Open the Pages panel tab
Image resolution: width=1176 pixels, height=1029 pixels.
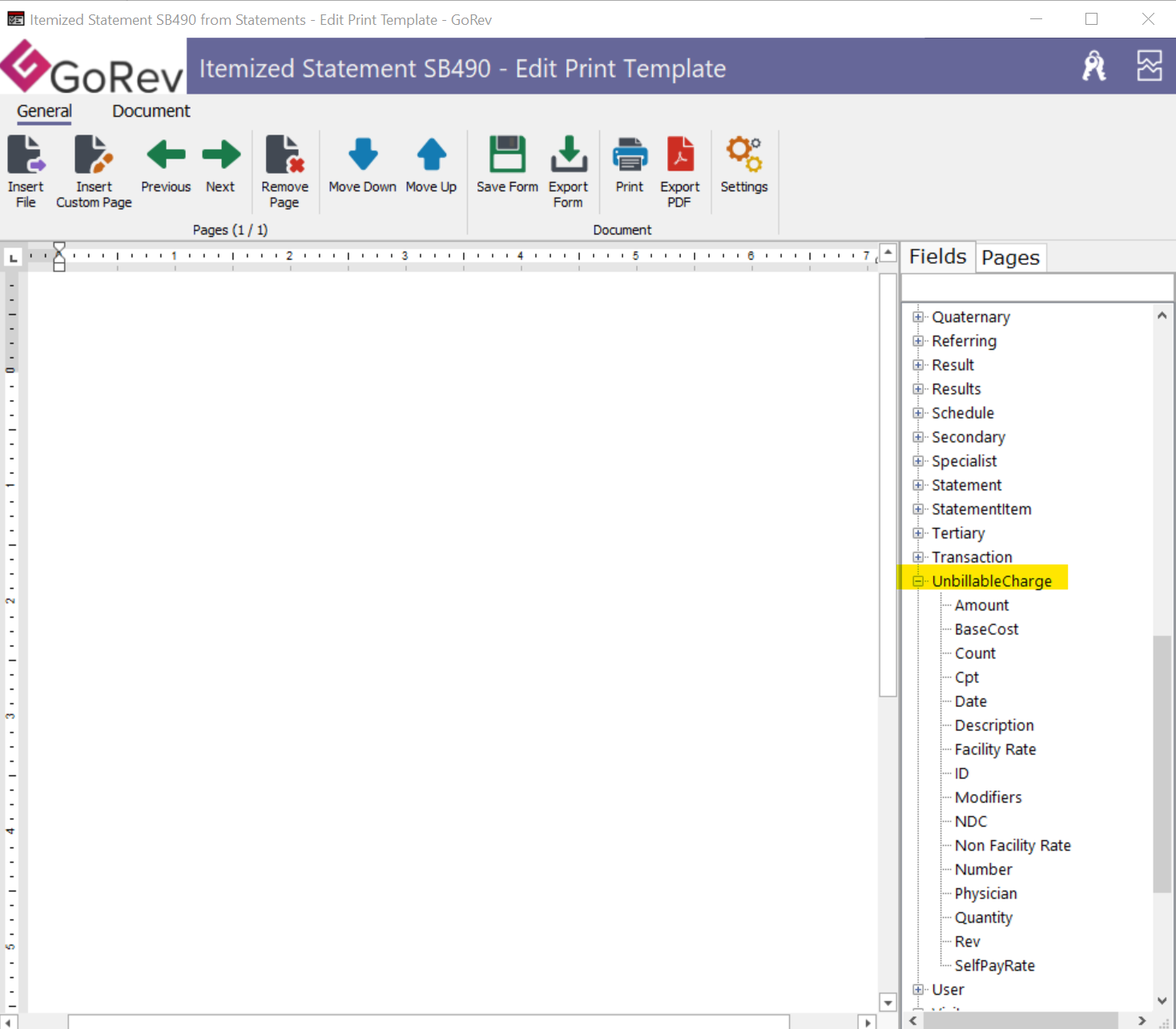pyautogui.click(x=1010, y=258)
